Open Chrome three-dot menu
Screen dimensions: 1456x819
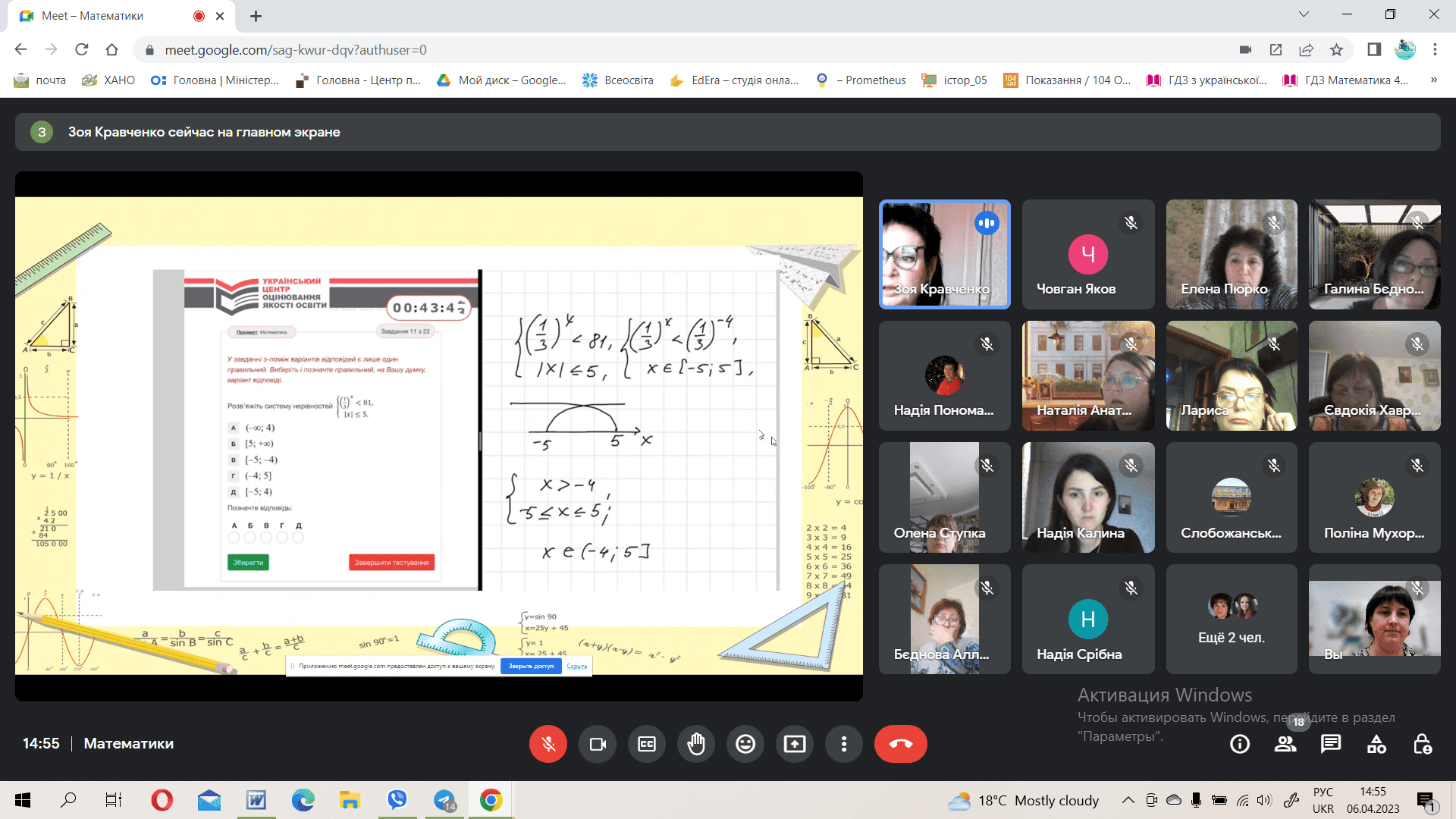click(x=1435, y=49)
